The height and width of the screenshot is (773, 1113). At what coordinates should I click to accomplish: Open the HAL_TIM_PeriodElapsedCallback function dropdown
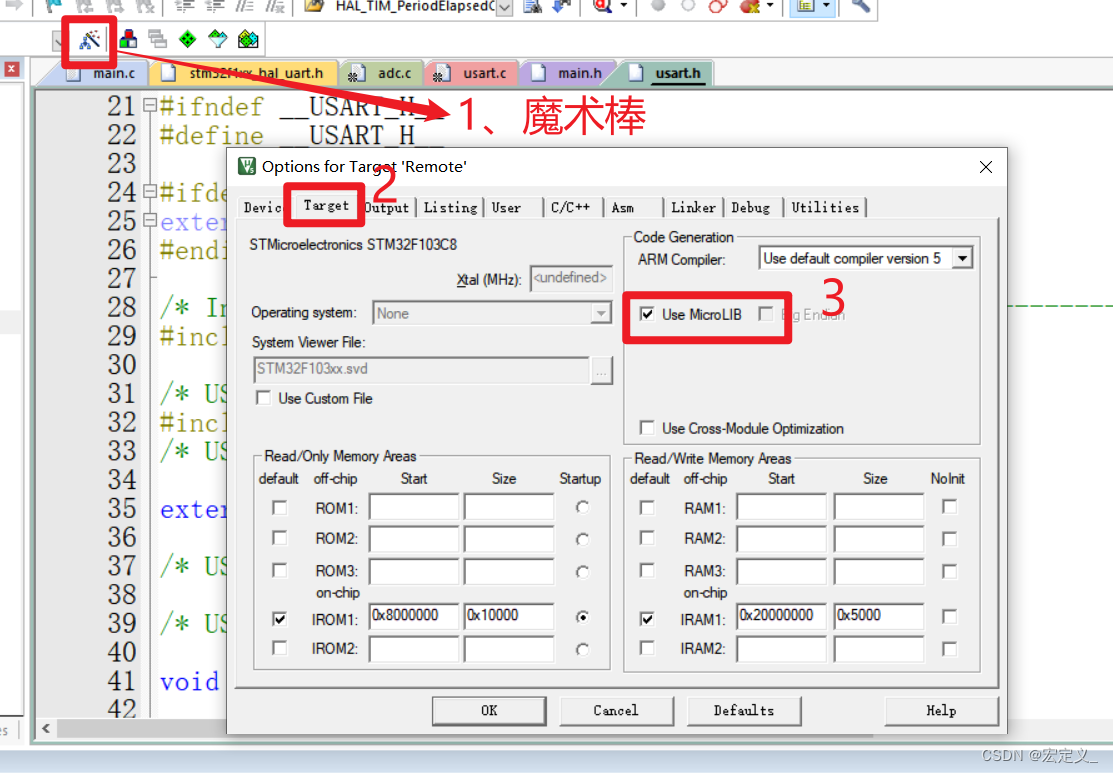[505, 8]
